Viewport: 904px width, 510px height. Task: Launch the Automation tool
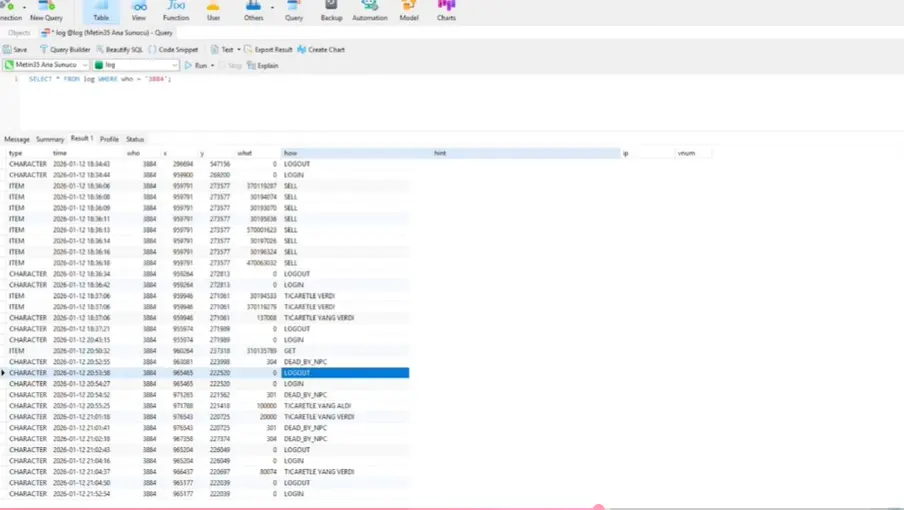click(369, 11)
